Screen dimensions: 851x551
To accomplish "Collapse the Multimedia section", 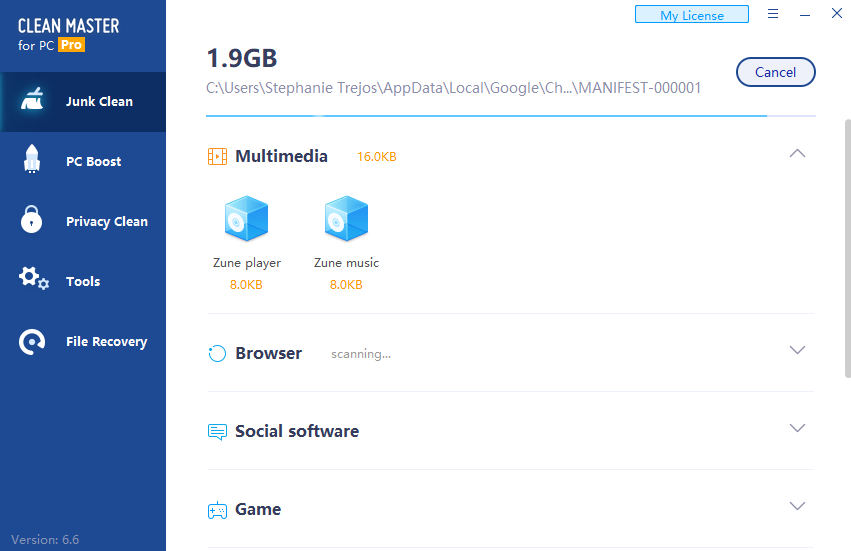I will (797, 154).
